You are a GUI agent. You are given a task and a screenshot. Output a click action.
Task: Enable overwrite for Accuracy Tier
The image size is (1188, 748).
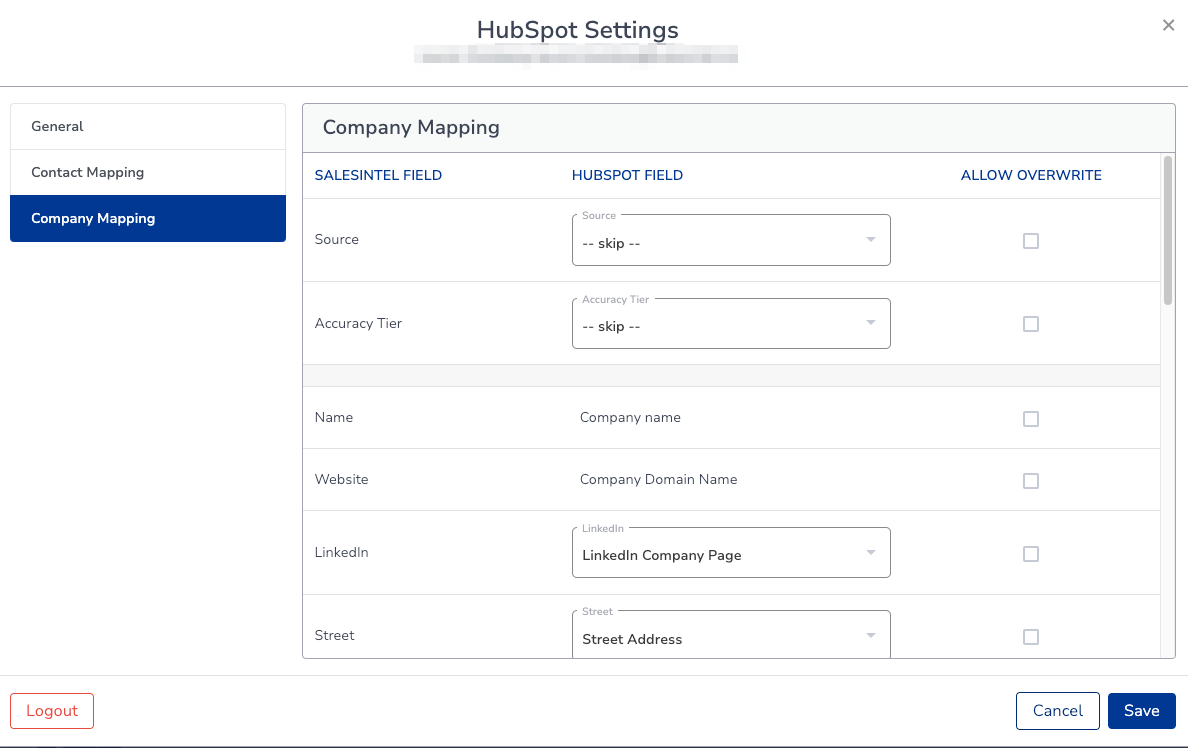tap(1030, 324)
